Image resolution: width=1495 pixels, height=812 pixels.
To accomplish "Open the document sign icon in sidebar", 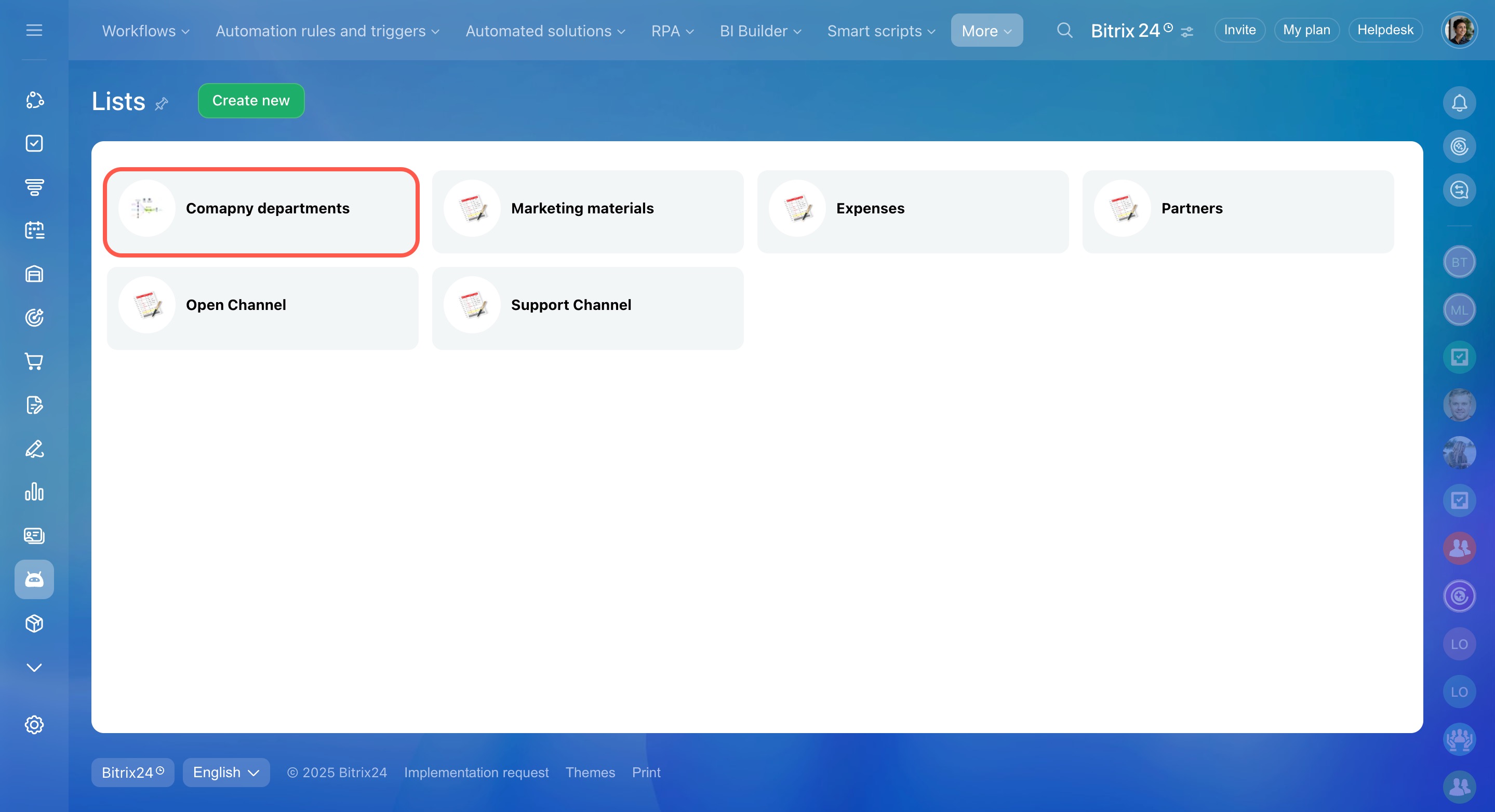I will coord(34,405).
